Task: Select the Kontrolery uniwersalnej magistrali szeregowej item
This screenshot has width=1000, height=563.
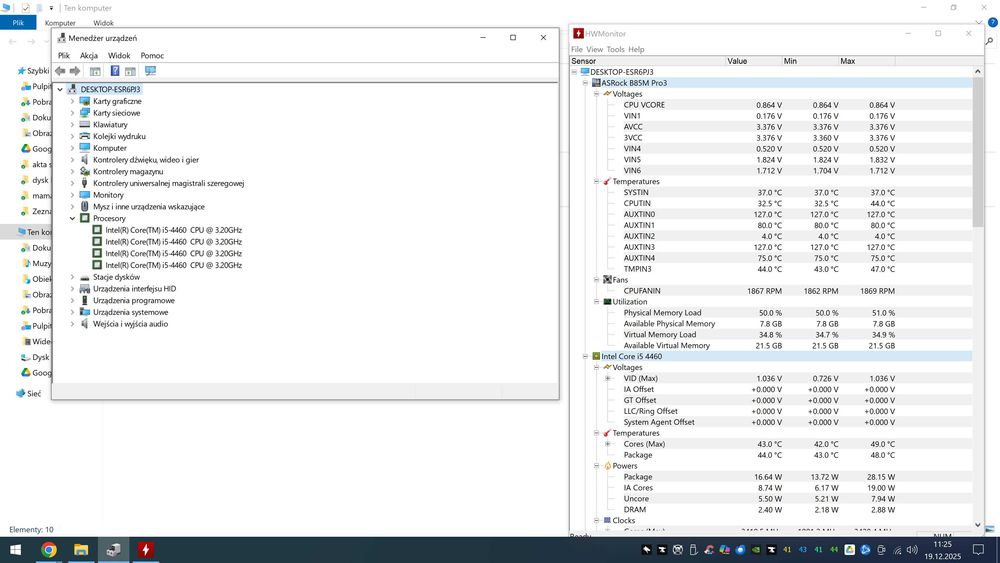Action: 168,183
